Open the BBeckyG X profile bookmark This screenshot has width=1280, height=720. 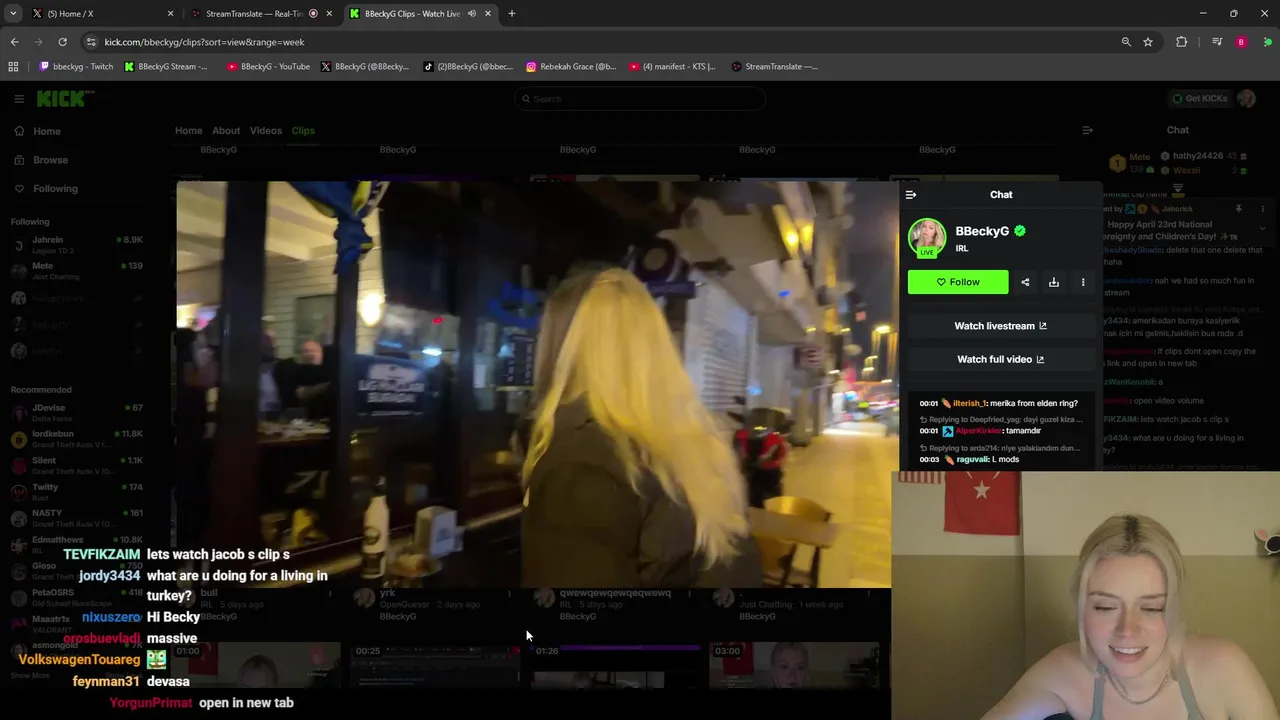tap(365, 67)
